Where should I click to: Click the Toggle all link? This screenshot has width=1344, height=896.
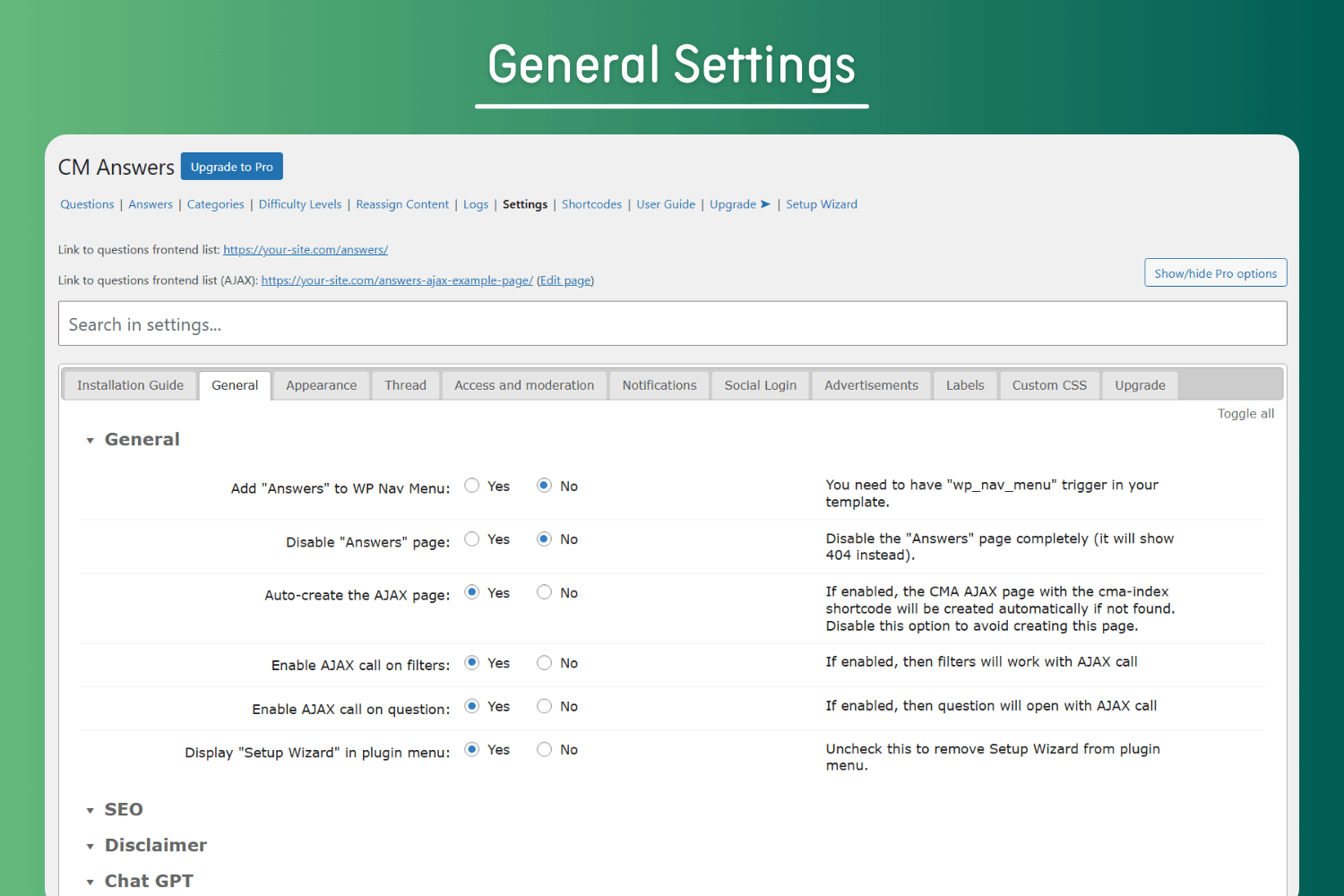point(1245,414)
